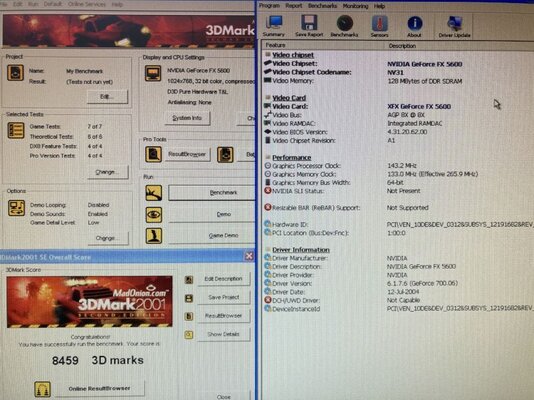The height and width of the screenshot is (400, 534).
Task: Click the Show Details icon
Action: pyautogui.click(x=189, y=335)
